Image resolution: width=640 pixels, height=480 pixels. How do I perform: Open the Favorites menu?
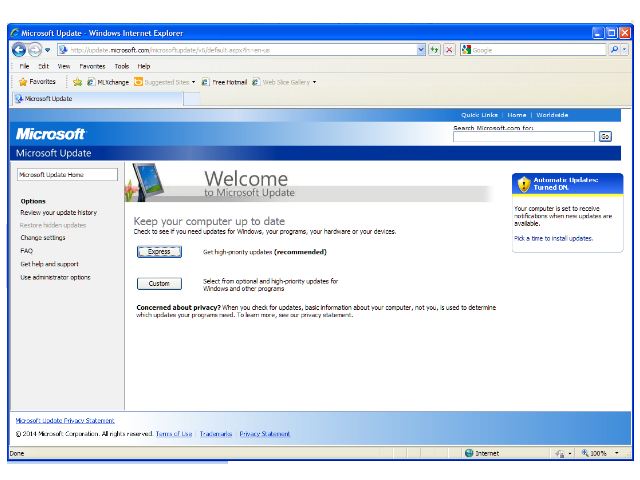pos(92,66)
